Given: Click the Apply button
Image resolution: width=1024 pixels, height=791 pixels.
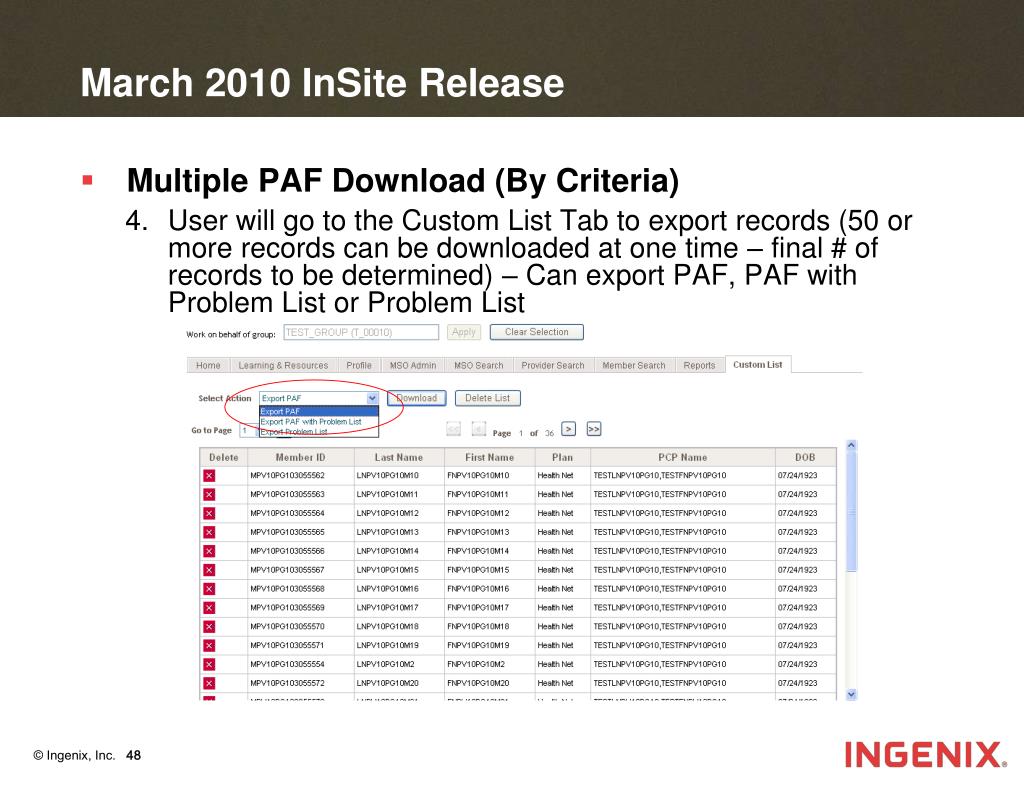Looking at the screenshot, I should tap(464, 332).
